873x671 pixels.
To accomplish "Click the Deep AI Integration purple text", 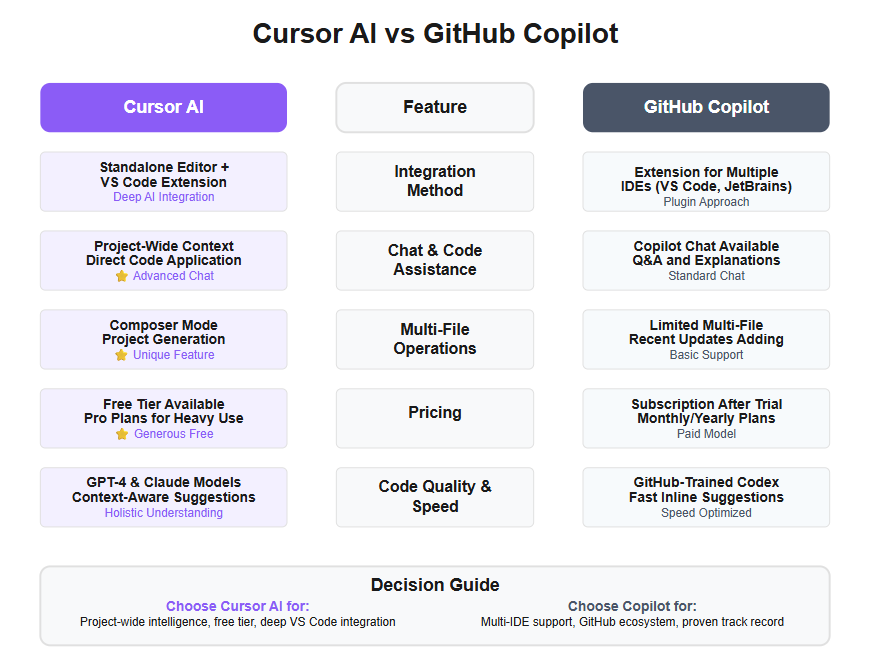I will click(x=164, y=197).
